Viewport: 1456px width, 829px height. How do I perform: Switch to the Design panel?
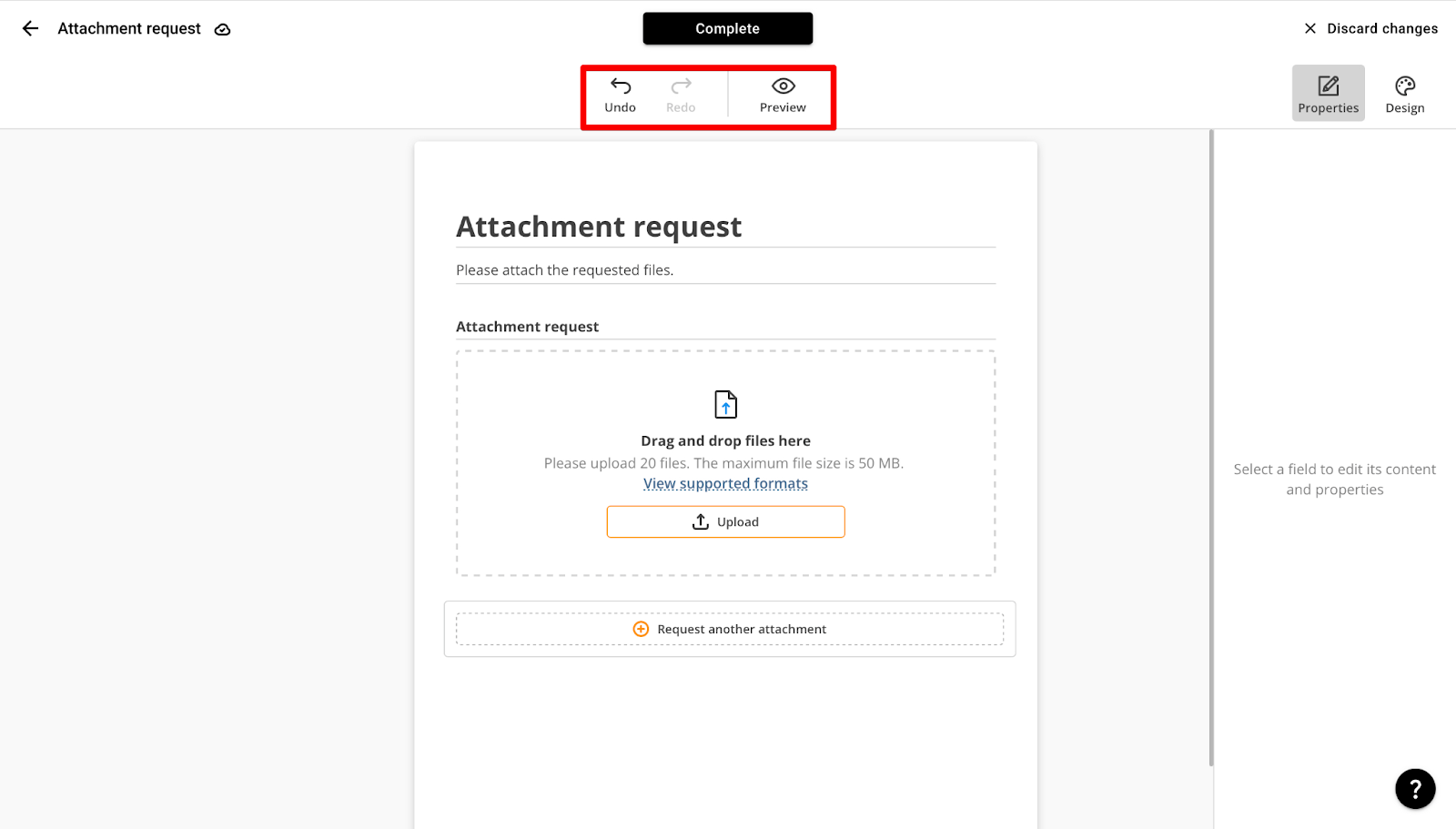pyautogui.click(x=1404, y=92)
